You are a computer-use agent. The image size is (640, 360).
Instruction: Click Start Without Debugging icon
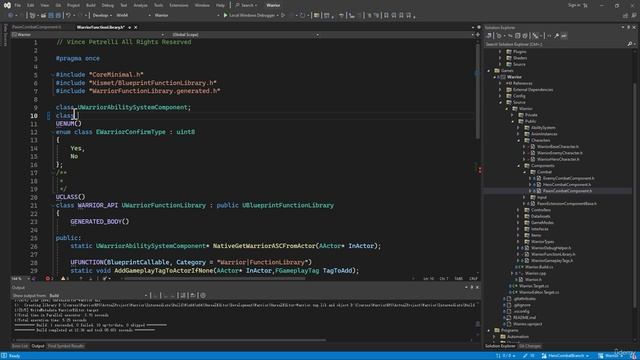283,16
